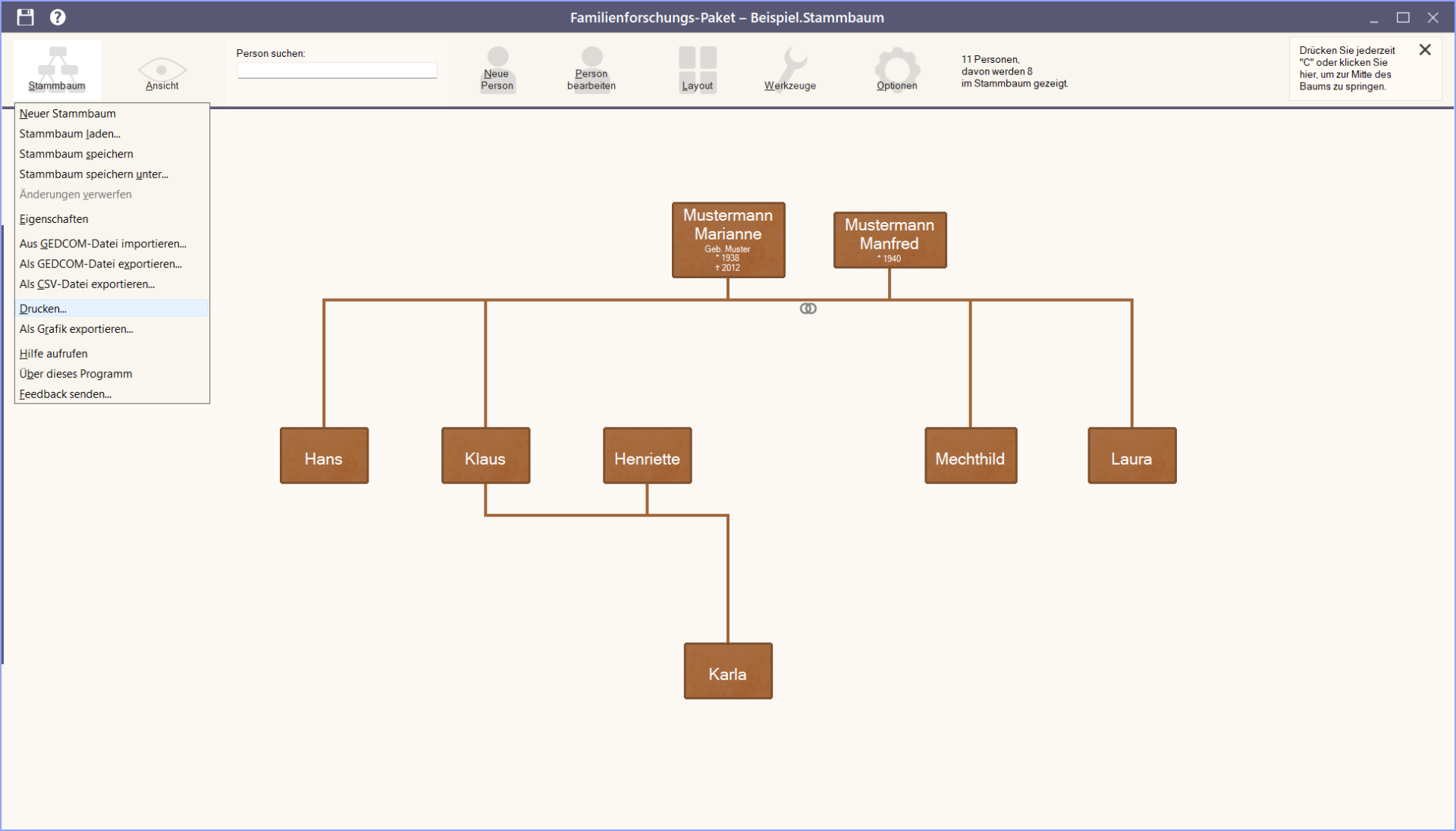The image size is (1456, 831).
Task: Open Über dieses Programm
Action: click(111, 374)
